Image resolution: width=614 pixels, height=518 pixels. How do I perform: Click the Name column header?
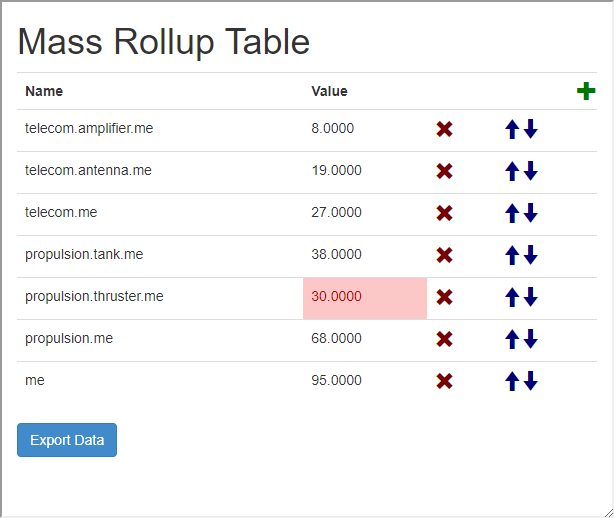tap(44, 91)
